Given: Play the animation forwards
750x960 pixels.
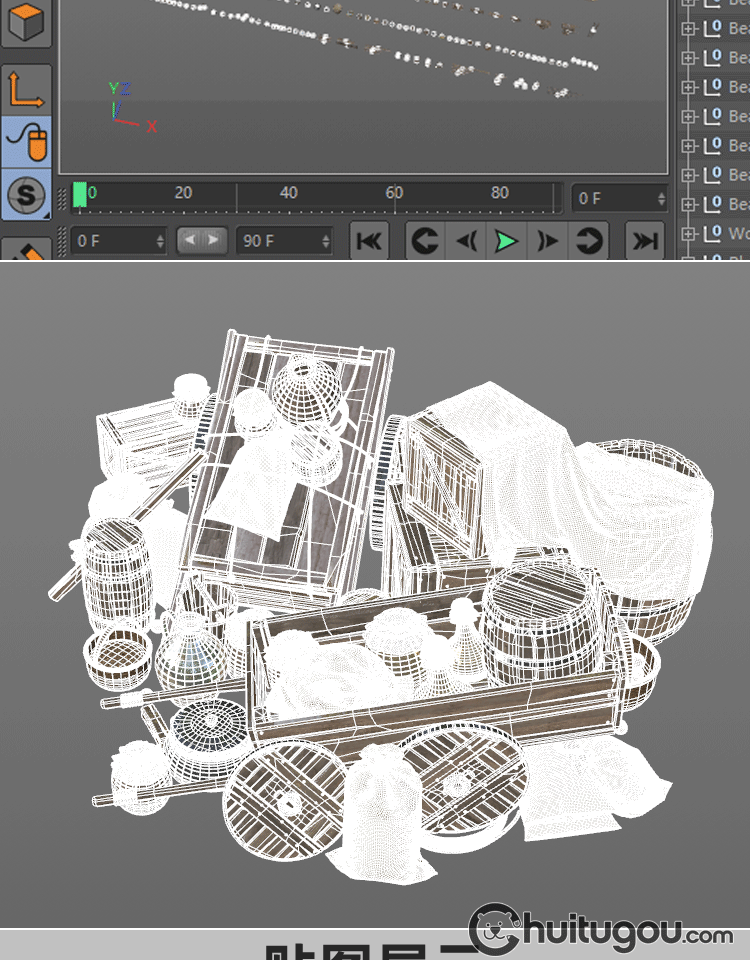Looking at the screenshot, I should point(507,241).
